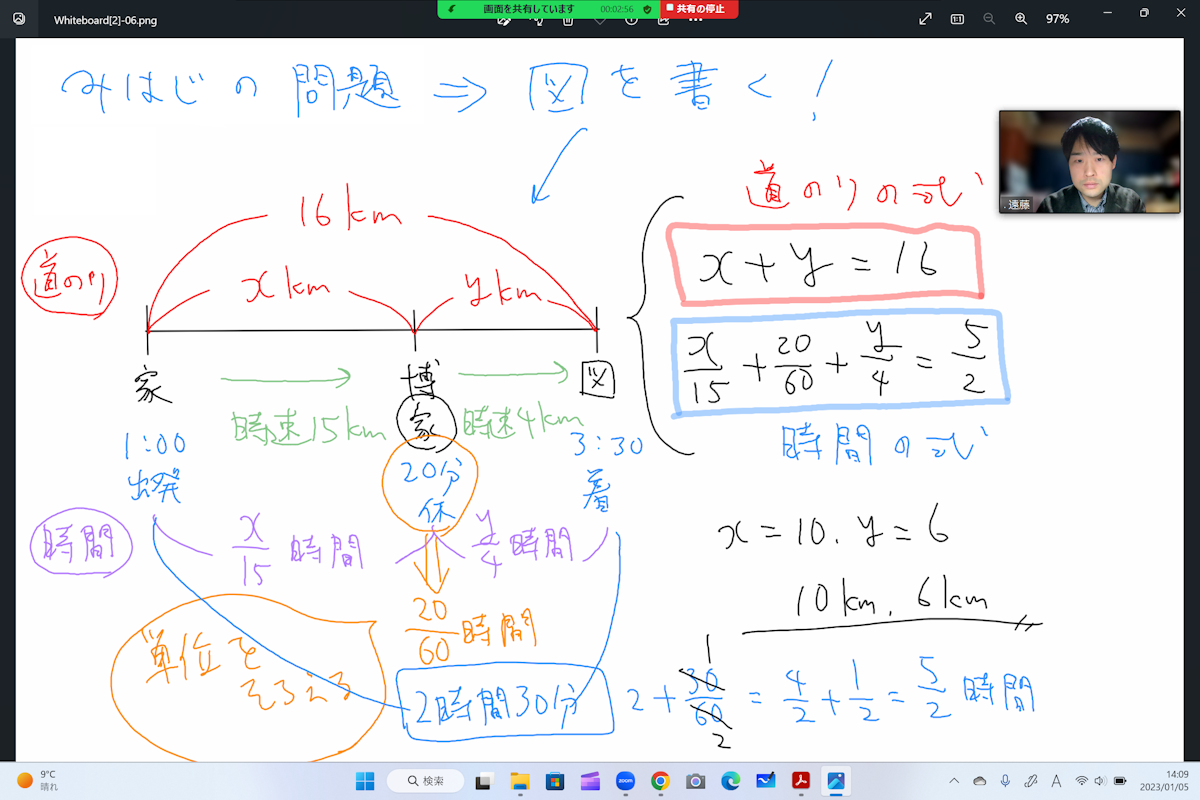Click the 検索 search box in taskbar
This screenshot has width=1200, height=800.
[423, 780]
